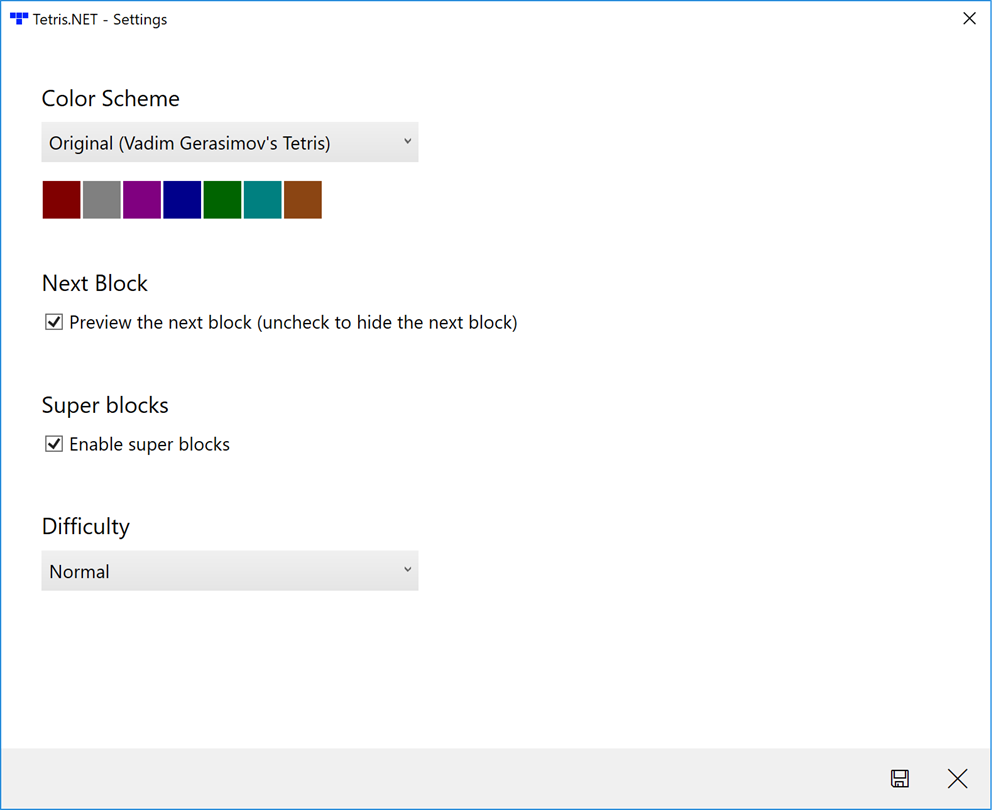Click the save settings floppy disk icon

pyautogui.click(x=899, y=779)
